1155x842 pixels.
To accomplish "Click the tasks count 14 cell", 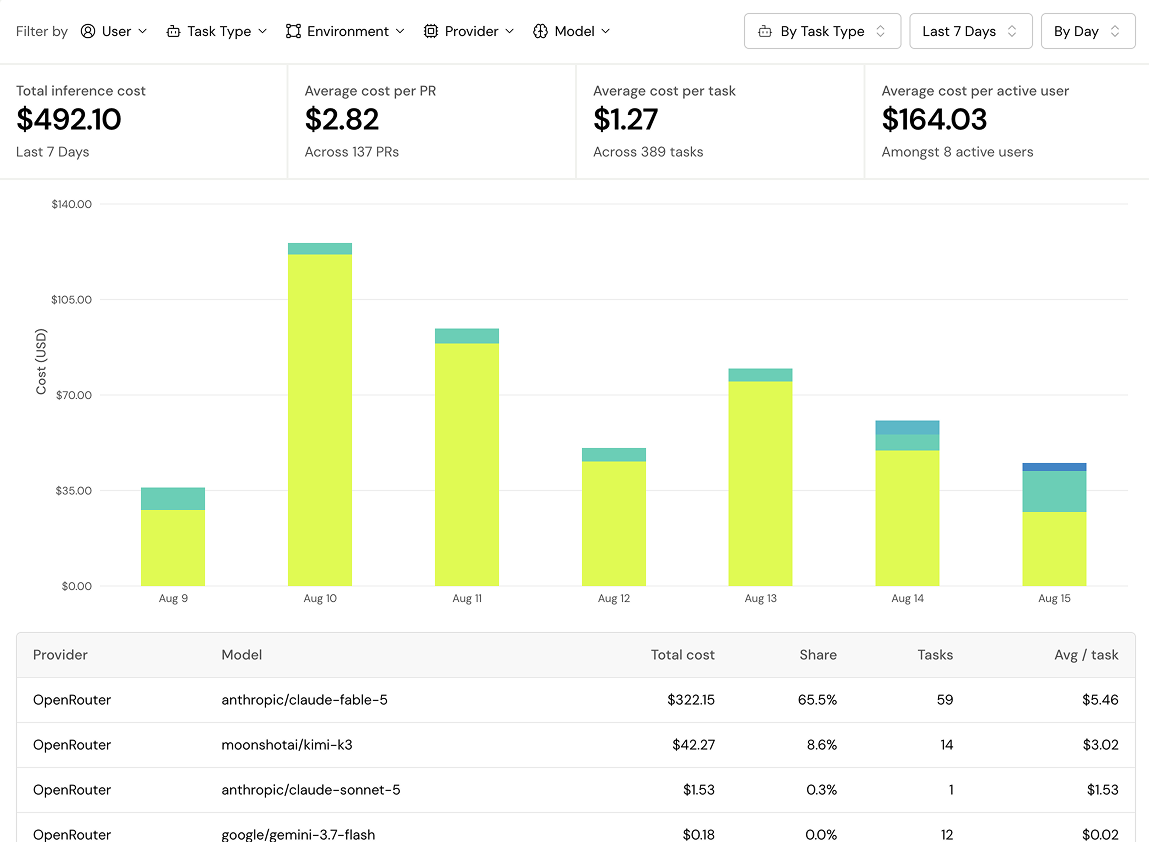I will (947, 745).
